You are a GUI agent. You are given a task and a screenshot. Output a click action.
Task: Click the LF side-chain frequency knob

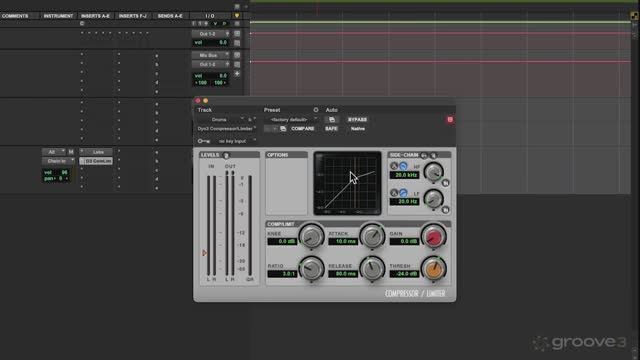433,198
